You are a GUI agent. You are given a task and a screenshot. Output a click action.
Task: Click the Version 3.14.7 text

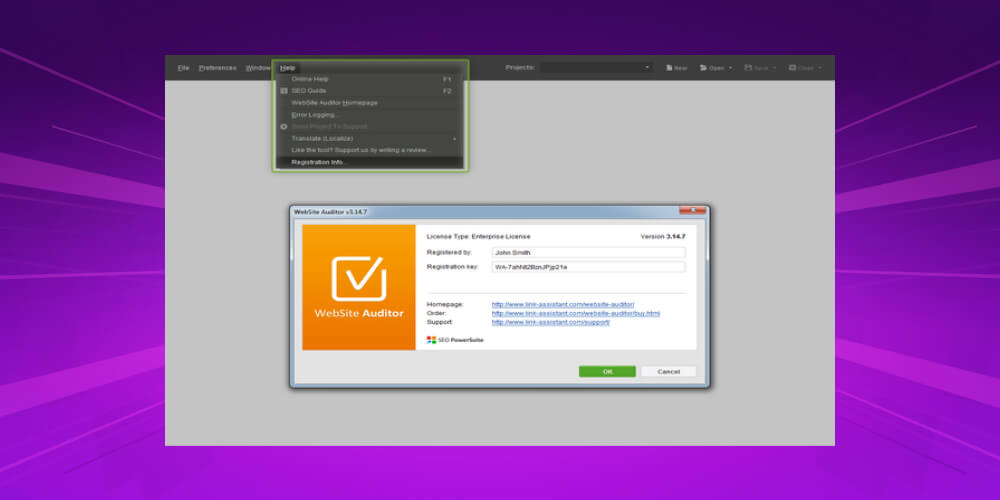663,237
